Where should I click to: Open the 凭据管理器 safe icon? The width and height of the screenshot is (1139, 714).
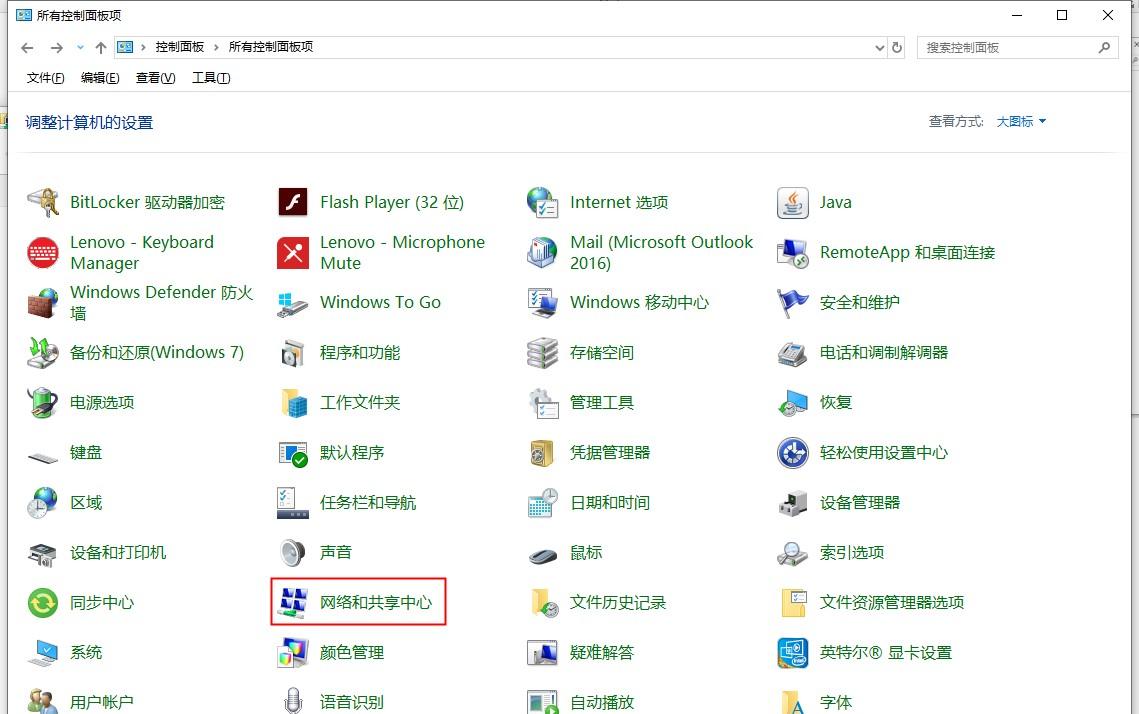click(543, 453)
